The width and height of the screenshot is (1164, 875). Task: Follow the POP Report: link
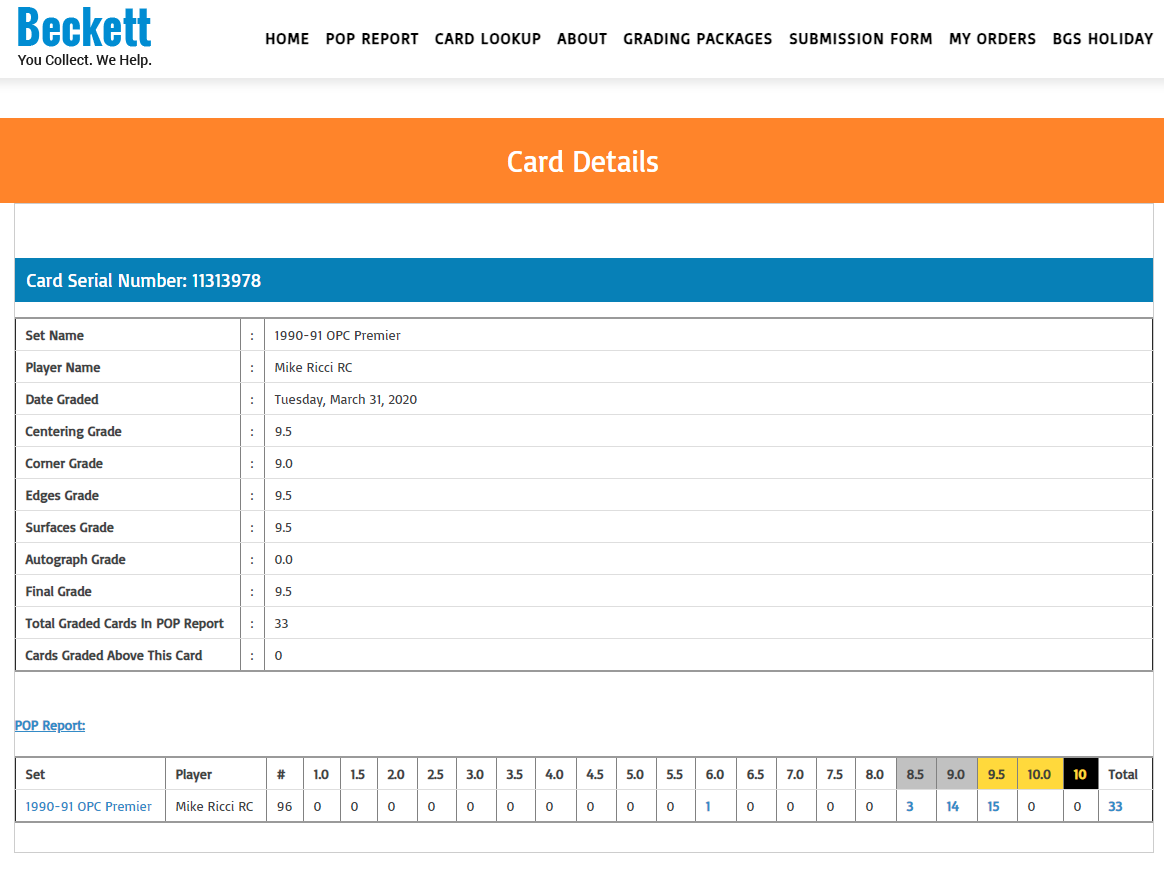tap(50, 725)
